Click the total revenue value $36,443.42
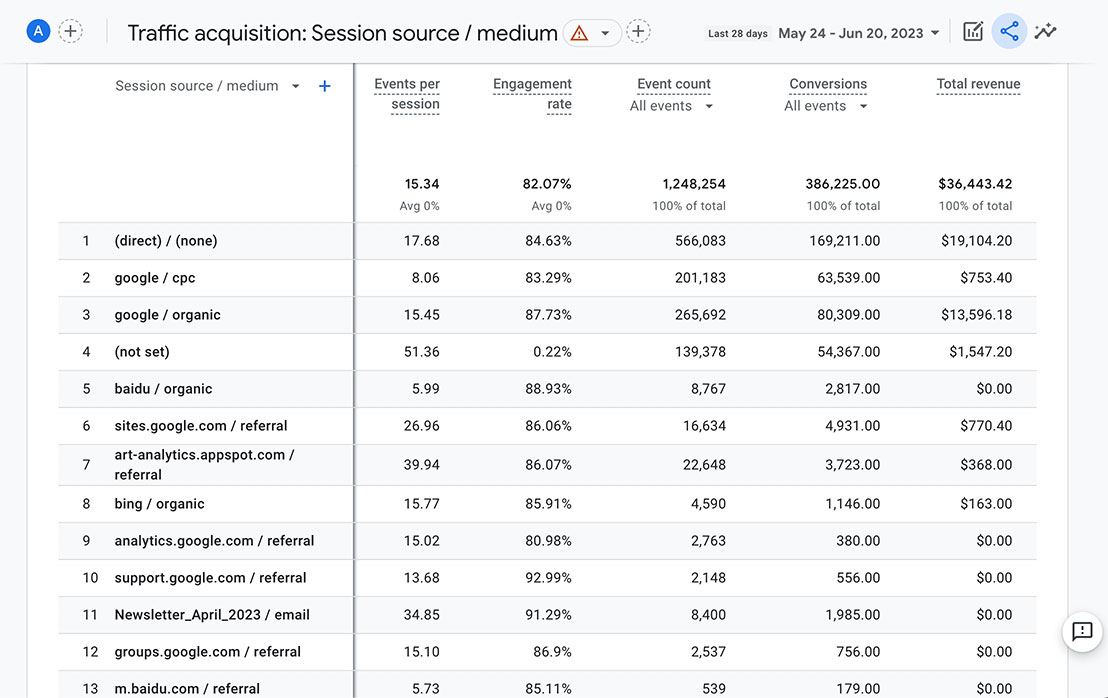 click(974, 184)
